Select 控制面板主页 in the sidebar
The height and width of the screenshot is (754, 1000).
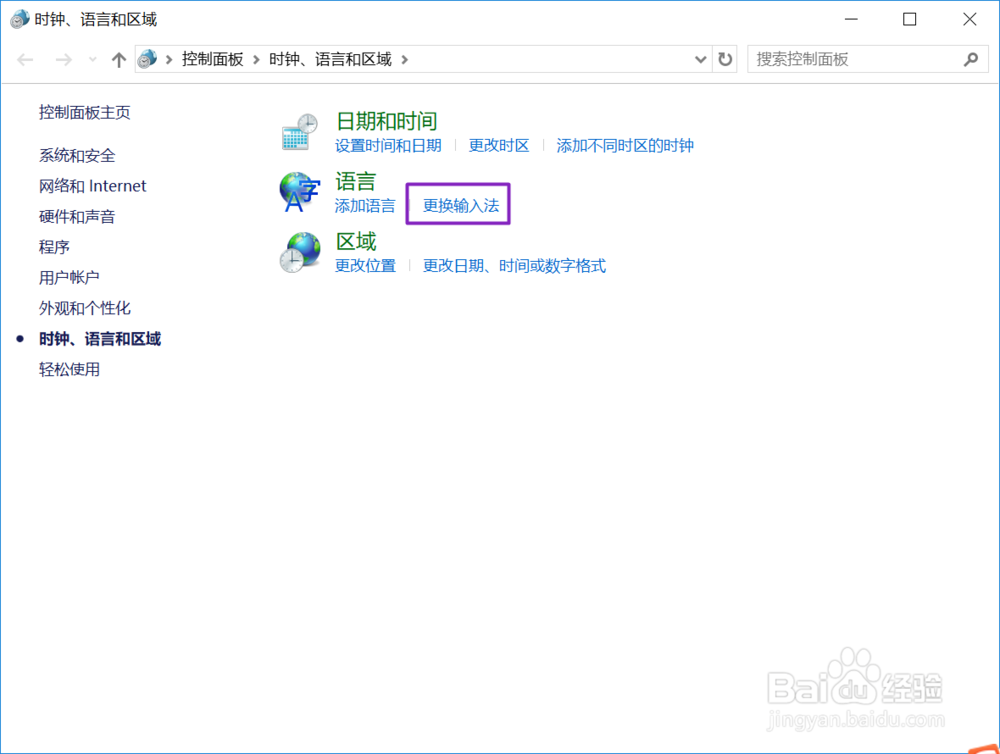(84, 112)
